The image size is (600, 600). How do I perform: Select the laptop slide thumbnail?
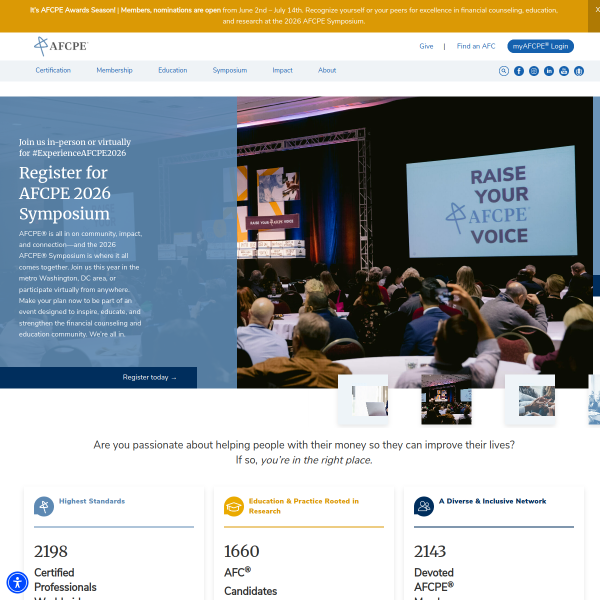click(363, 400)
